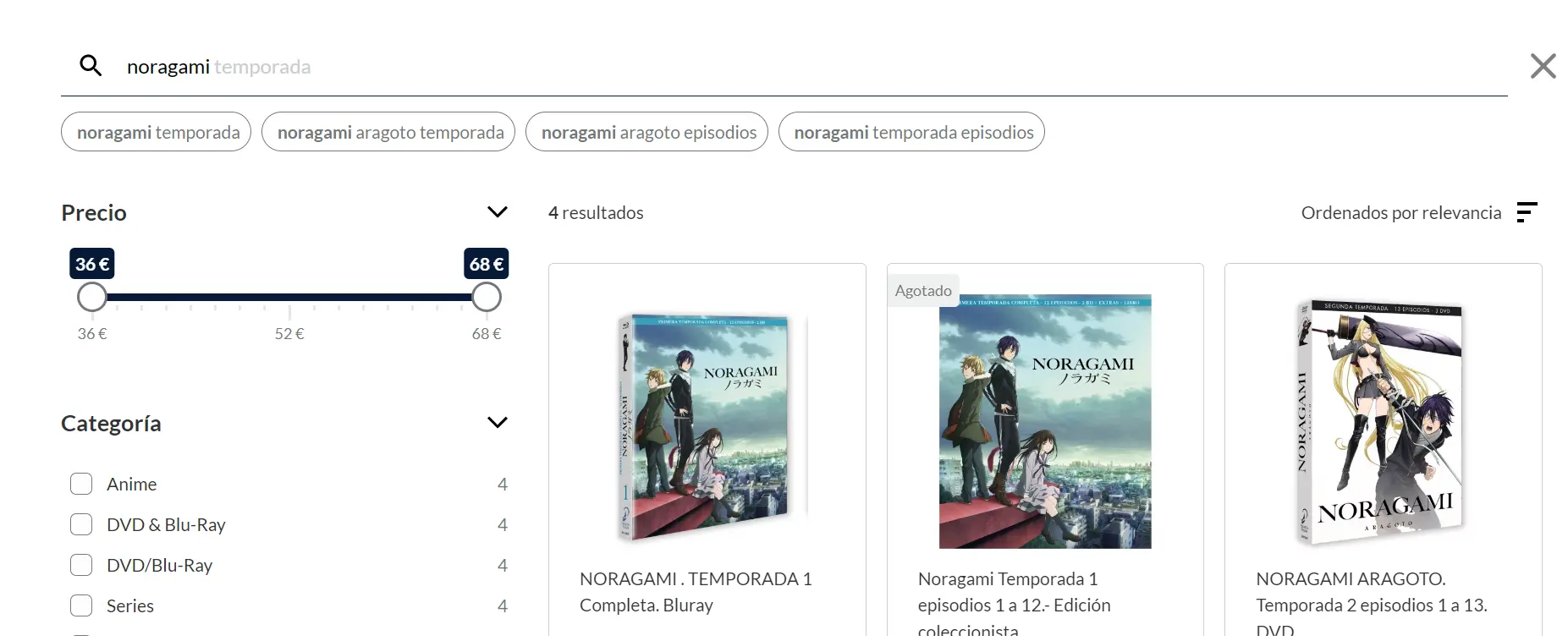Close the search overlay with the X
The width and height of the screenshot is (1568, 641).
tap(1543, 66)
